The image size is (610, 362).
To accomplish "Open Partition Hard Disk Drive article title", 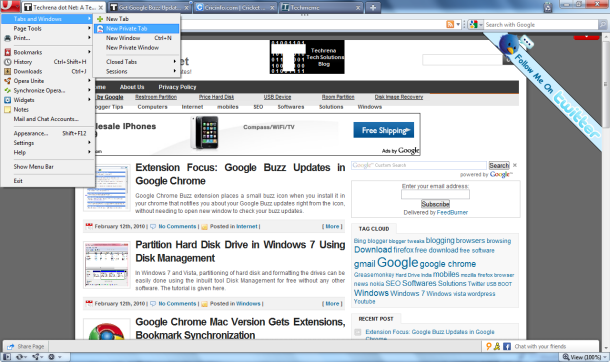I will 240,251.
